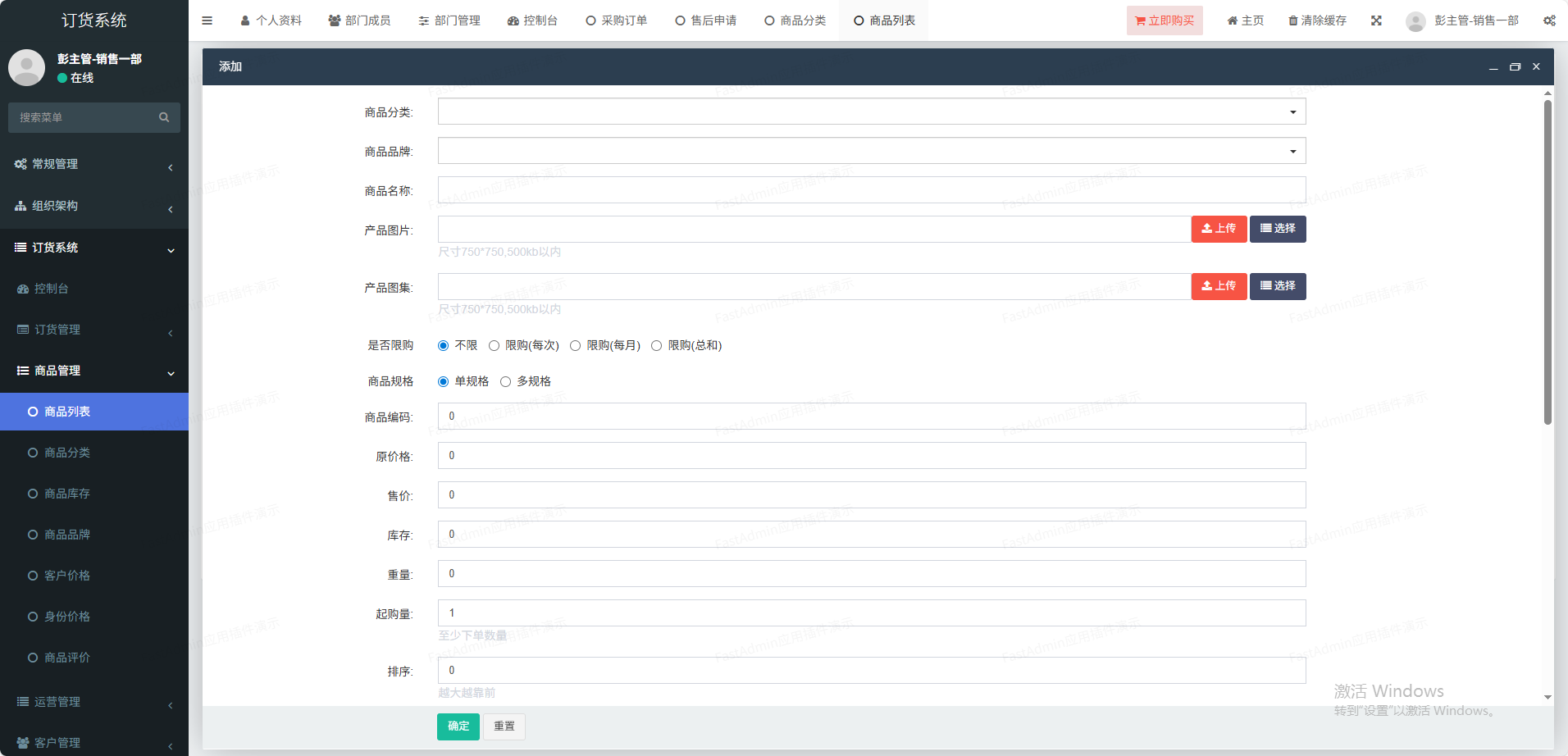Click the 商品名称 input field

[x=871, y=190]
